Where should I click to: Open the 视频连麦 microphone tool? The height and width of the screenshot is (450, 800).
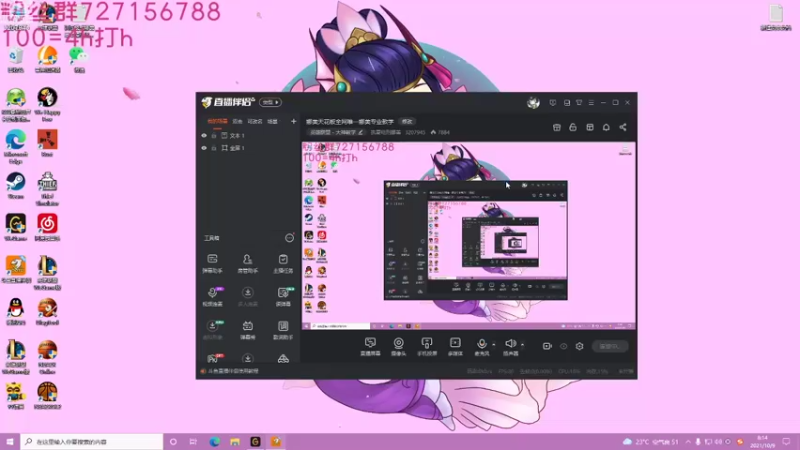pyautogui.click(x=212, y=296)
